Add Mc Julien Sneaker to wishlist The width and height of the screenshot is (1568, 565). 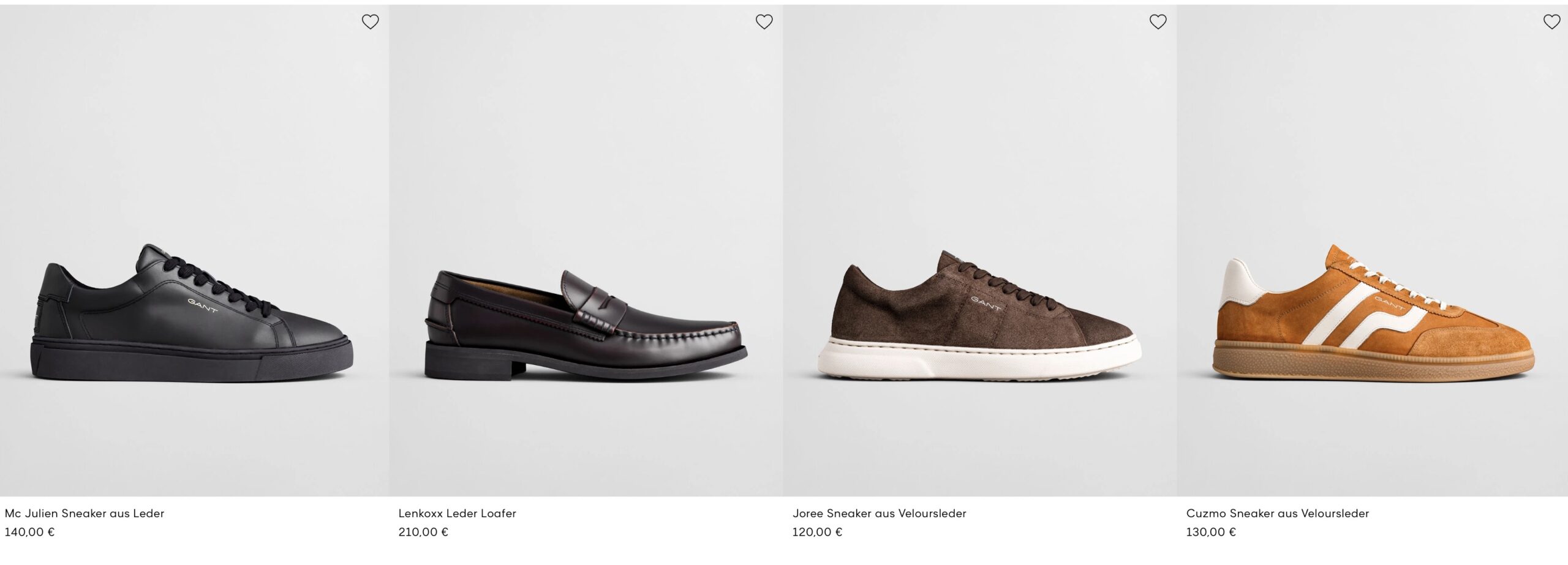coord(370,22)
